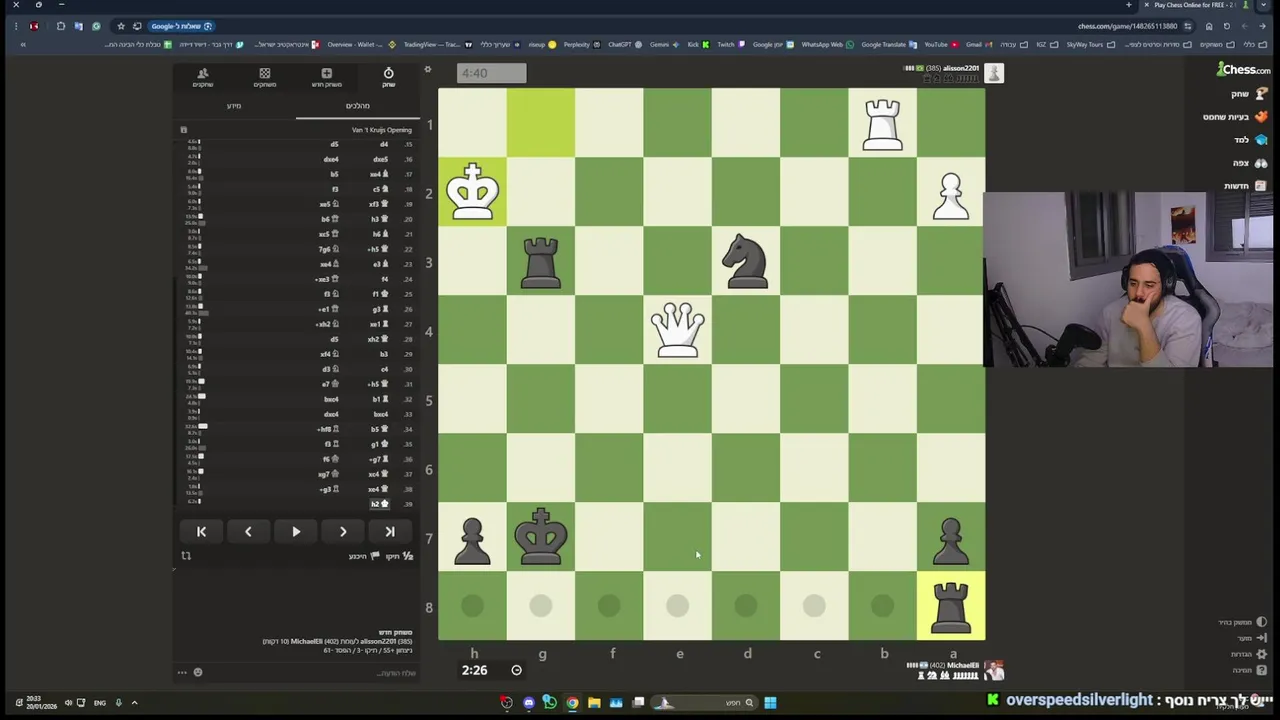
Task: Open the Learn item in right sidebar
Action: (1249, 140)
